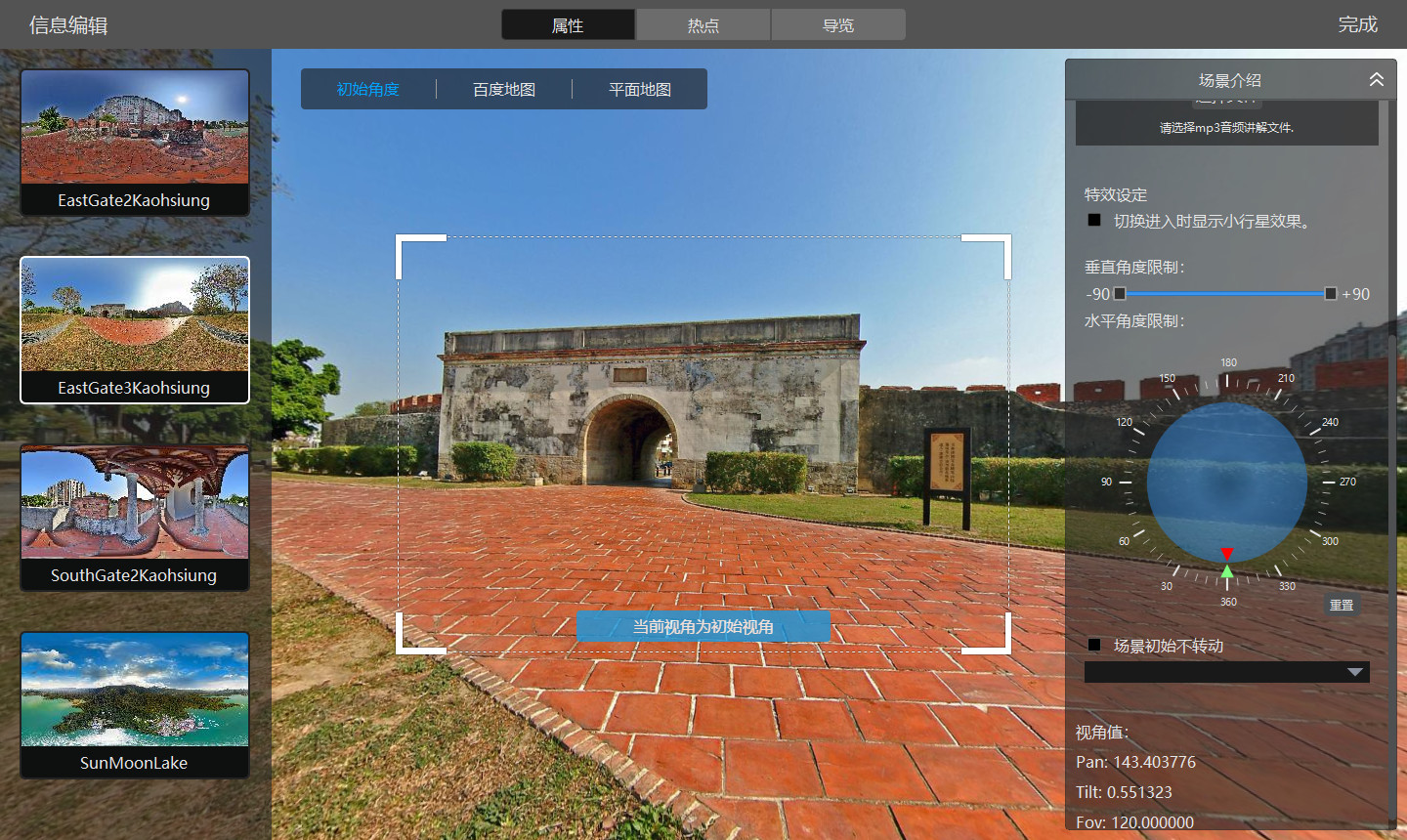
Task: Open the SunMoonLake panorama thumbnail
Action: [x=135, y=704]
